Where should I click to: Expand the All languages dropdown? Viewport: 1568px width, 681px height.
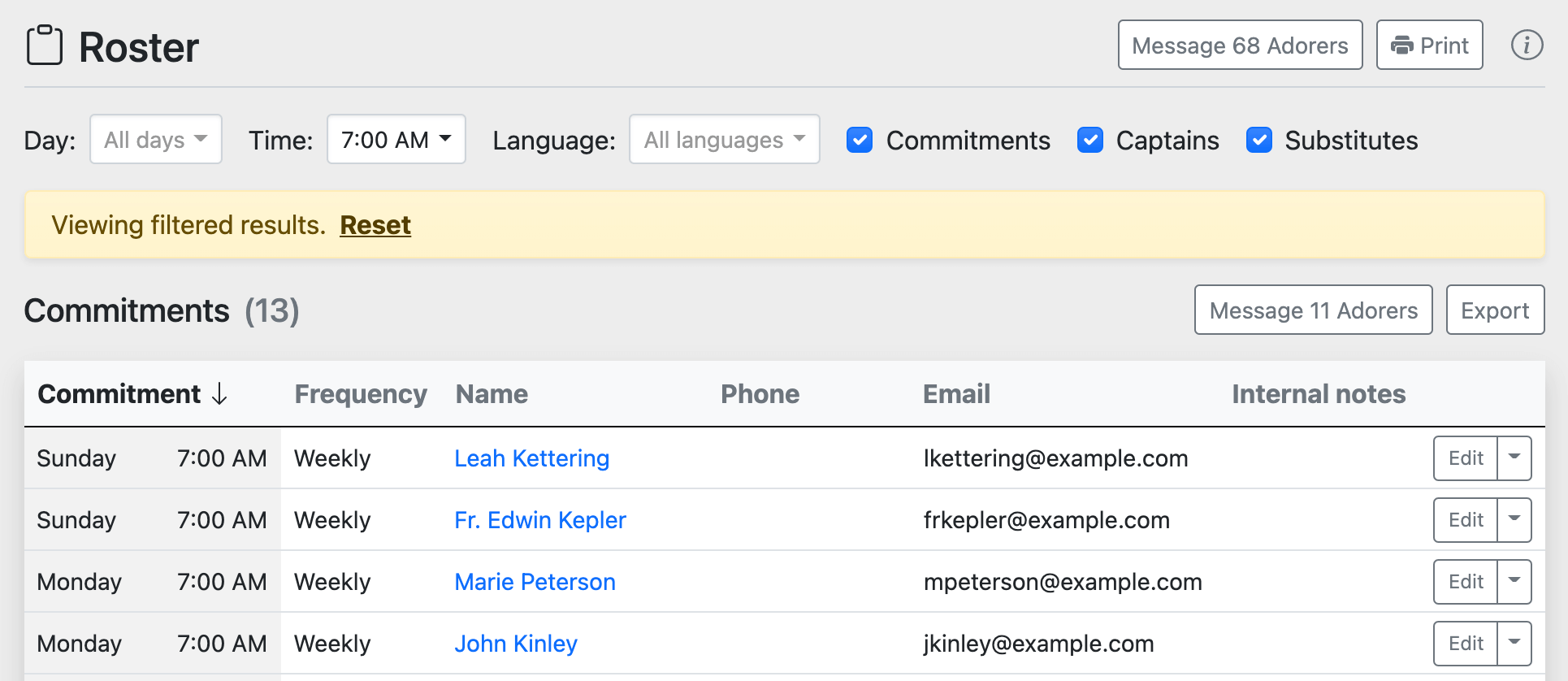(724, 140)
